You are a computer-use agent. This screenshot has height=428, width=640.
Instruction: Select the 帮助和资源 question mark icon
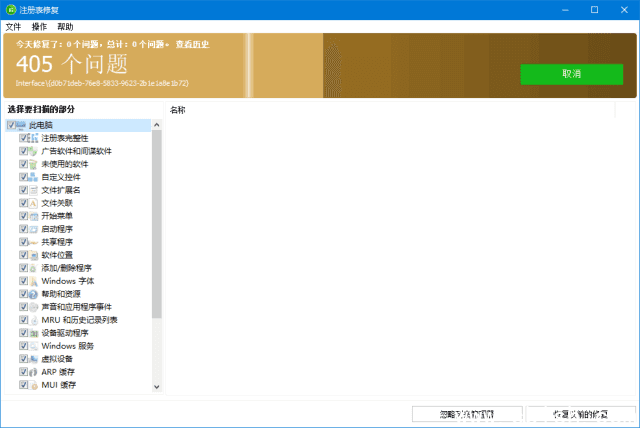(33, 294)
